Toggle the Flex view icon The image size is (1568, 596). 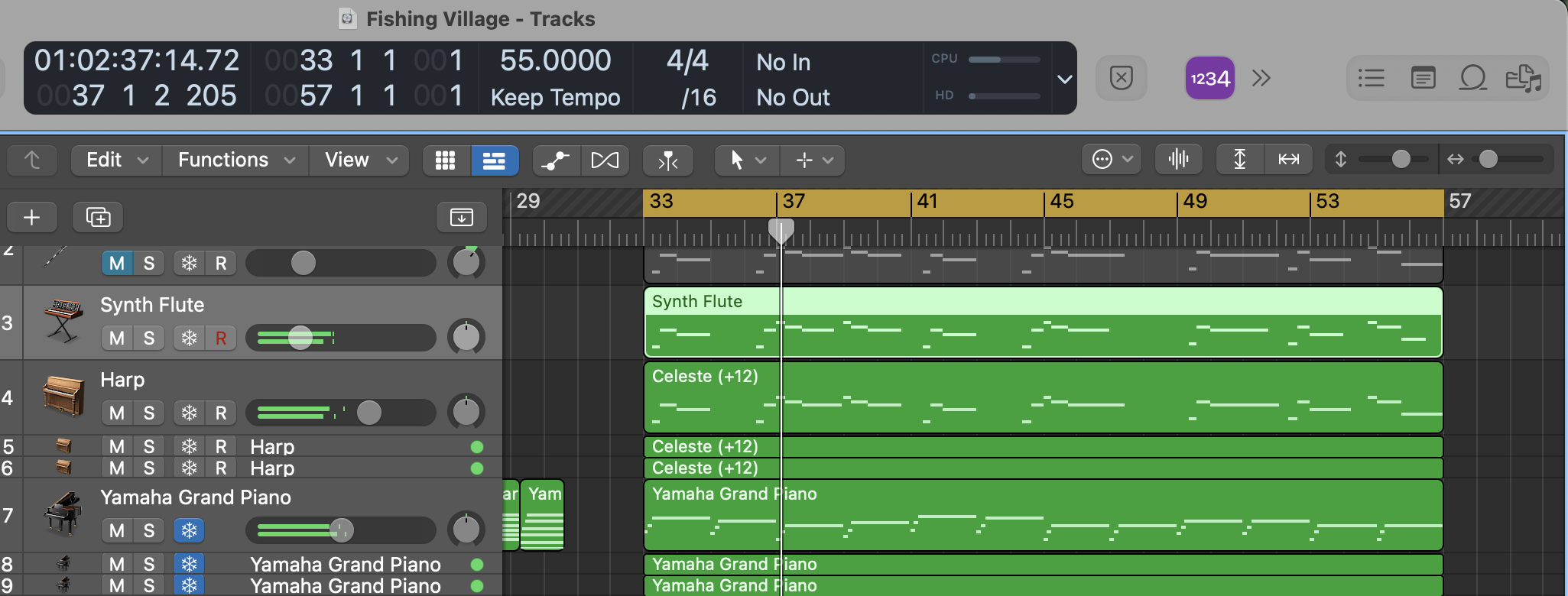(605, 160)
